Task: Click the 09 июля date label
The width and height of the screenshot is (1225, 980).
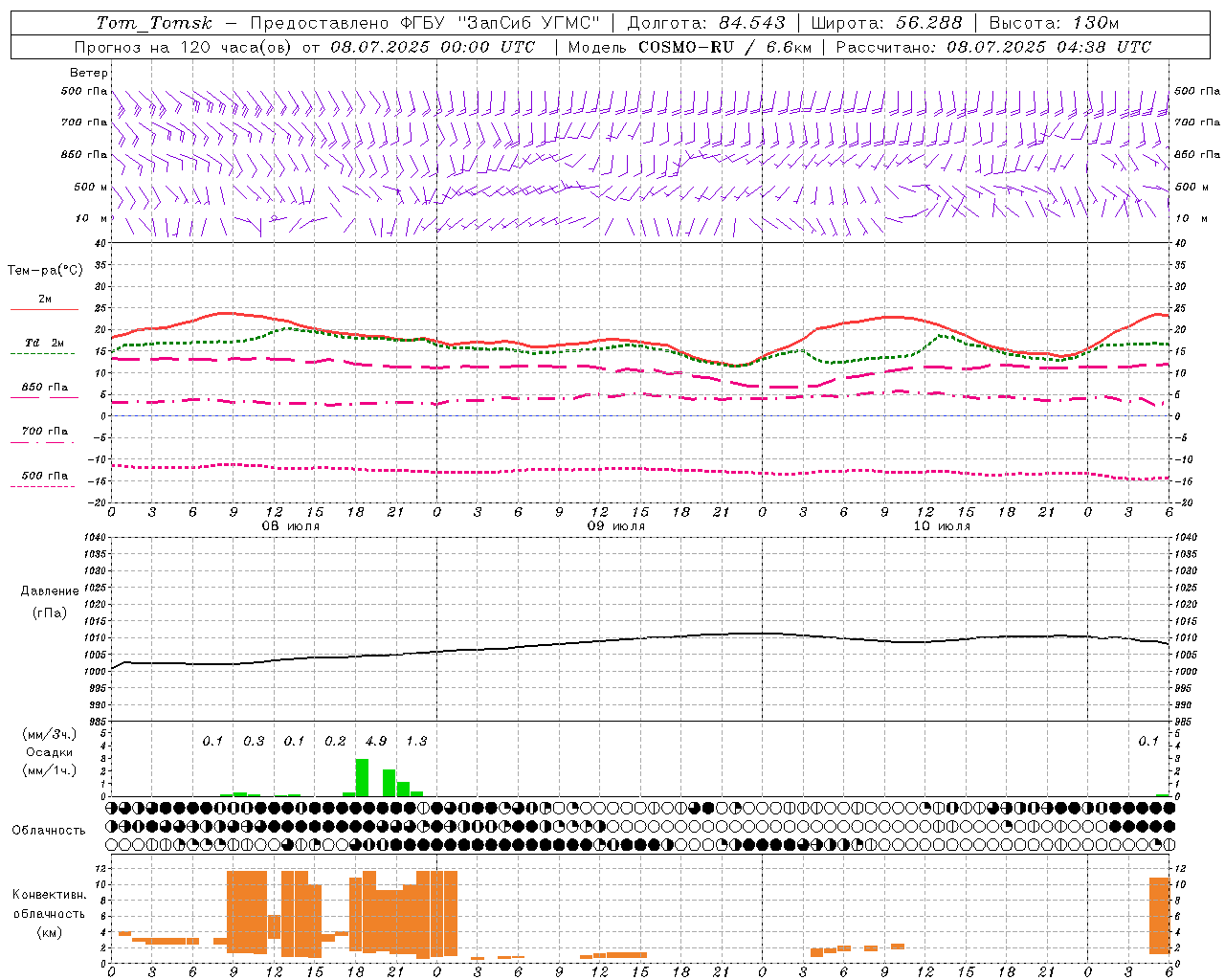Action: (616, 526)
